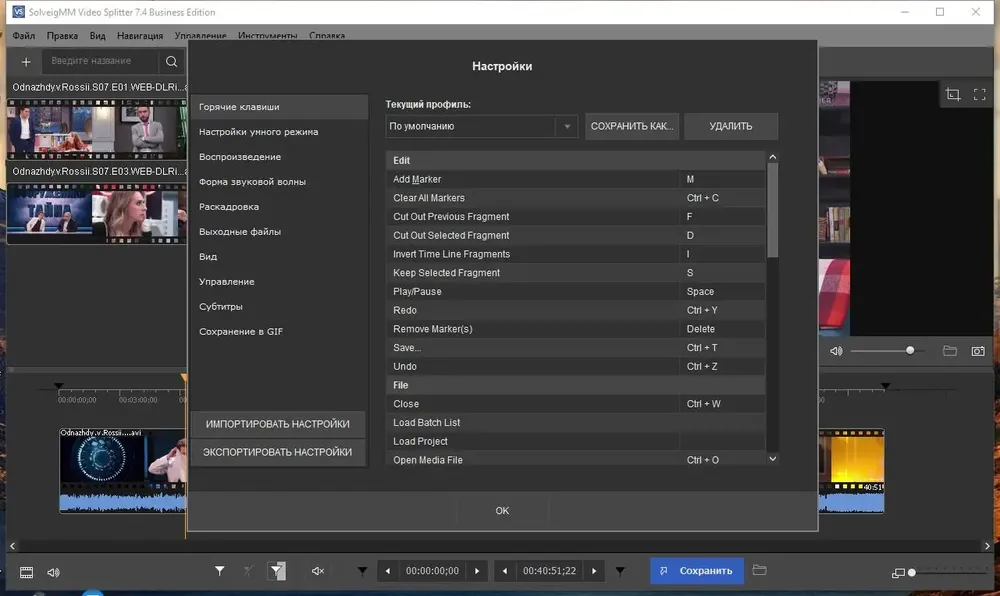Click the search magnifier icon in media panel
Viewport: 1000px width, 596px height.
pyautogui.click(x=172, y=61)
